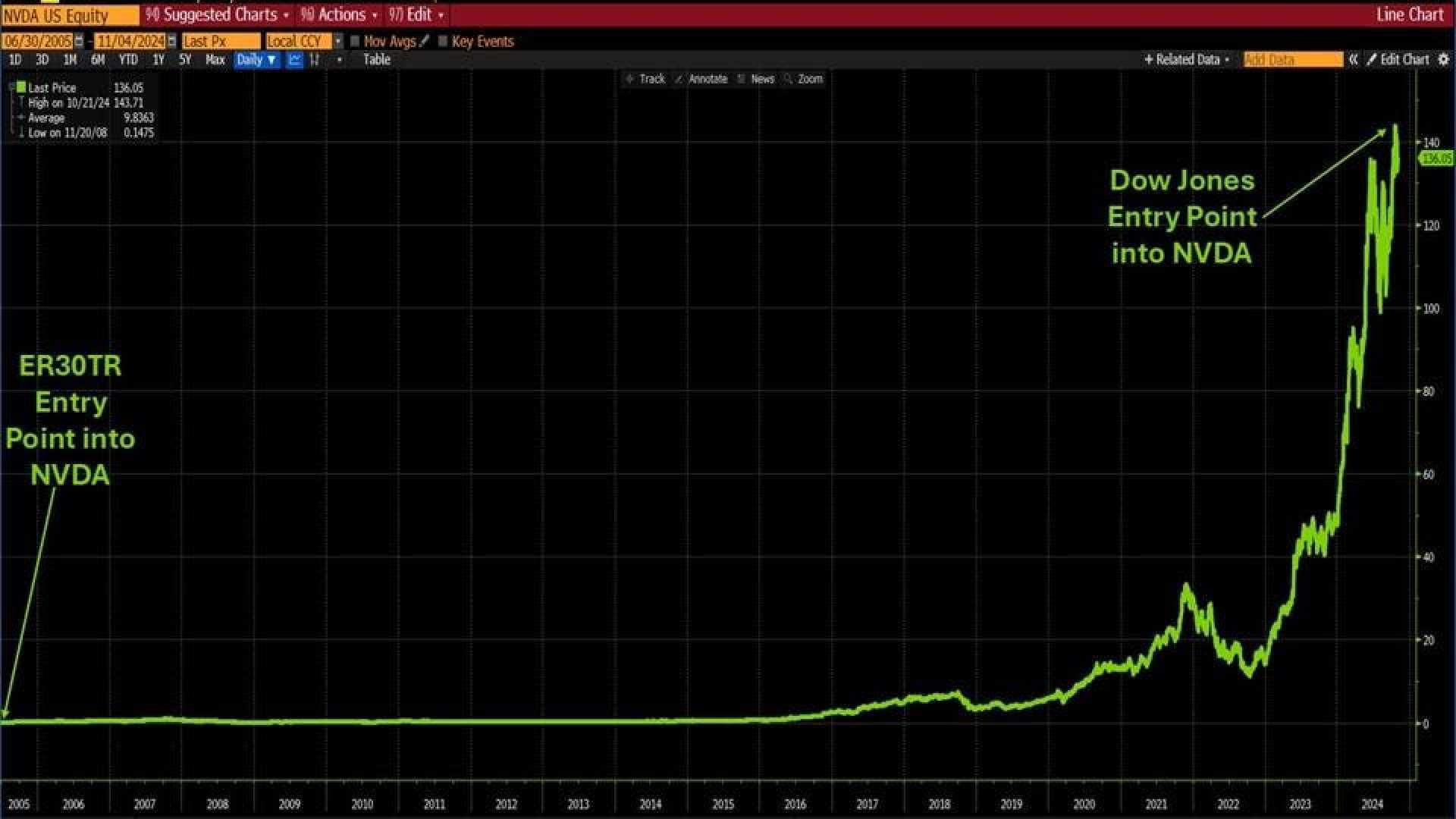Screen dimensions: 1456x819
Task: Select the bar chart type icon
Action: click(315, 59)
